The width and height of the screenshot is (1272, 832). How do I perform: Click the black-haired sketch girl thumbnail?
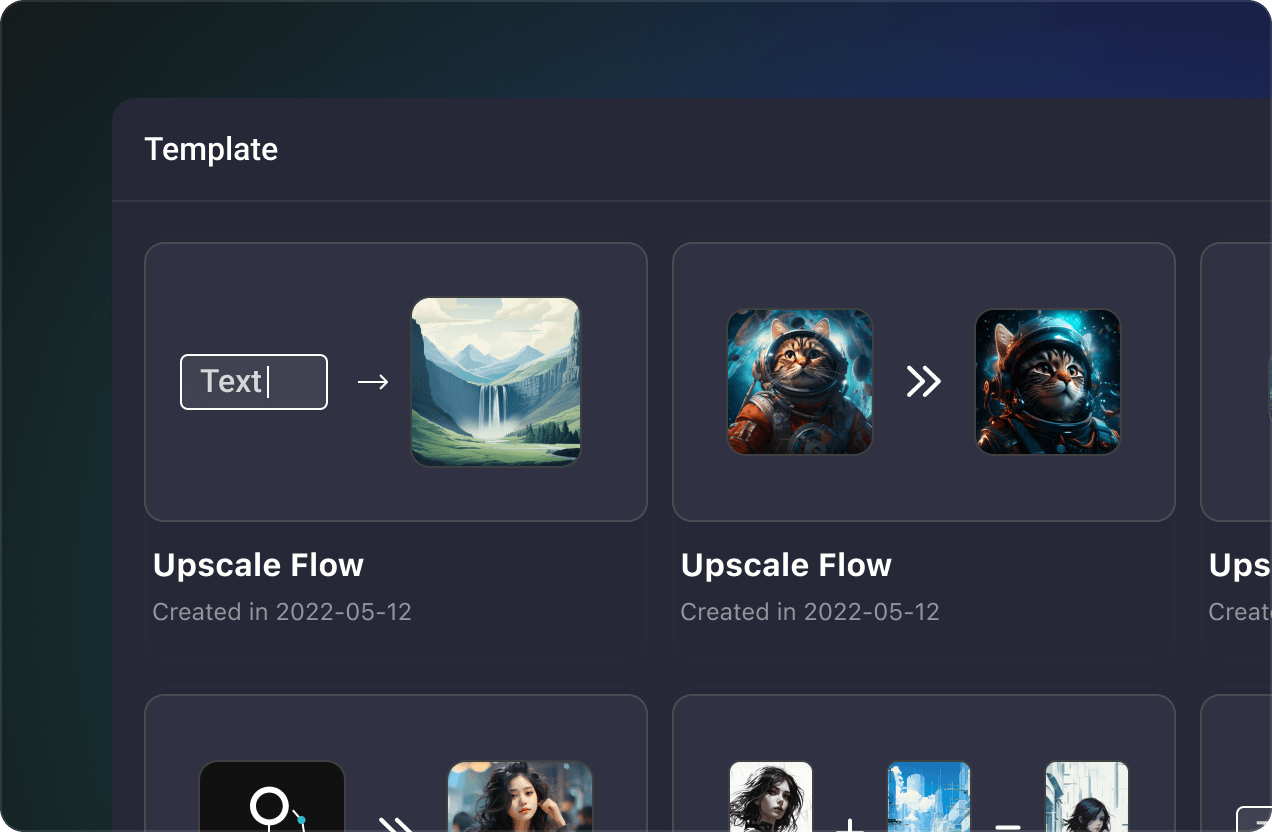(771, 796)
